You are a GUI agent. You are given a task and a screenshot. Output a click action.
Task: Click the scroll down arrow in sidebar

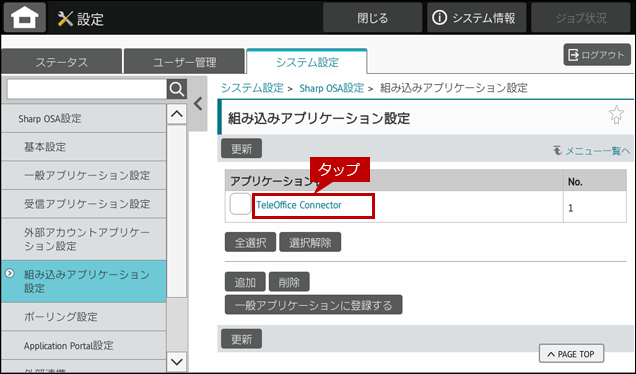pos(177,361)
